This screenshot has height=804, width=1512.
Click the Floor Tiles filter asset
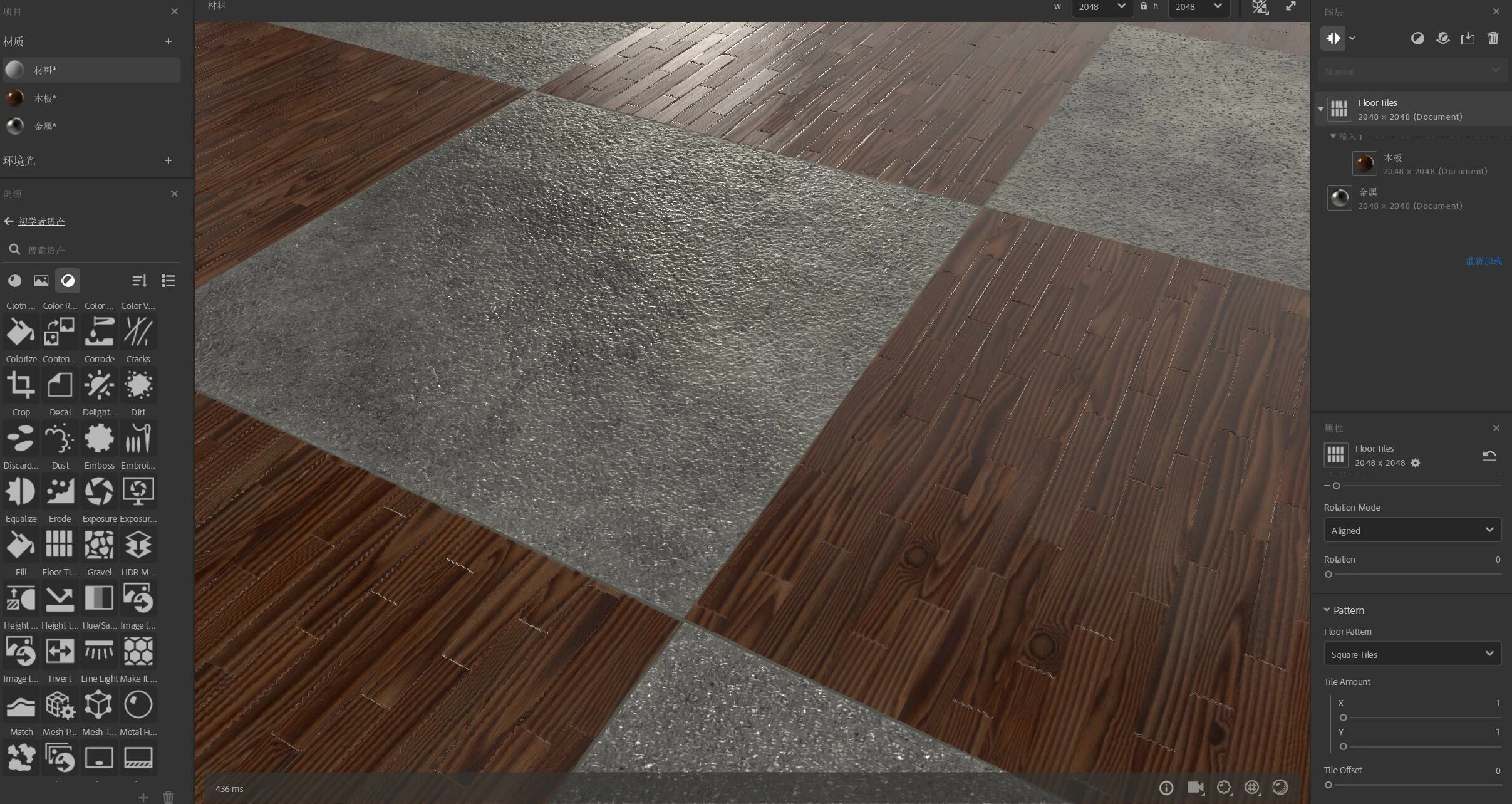point(60,545)
